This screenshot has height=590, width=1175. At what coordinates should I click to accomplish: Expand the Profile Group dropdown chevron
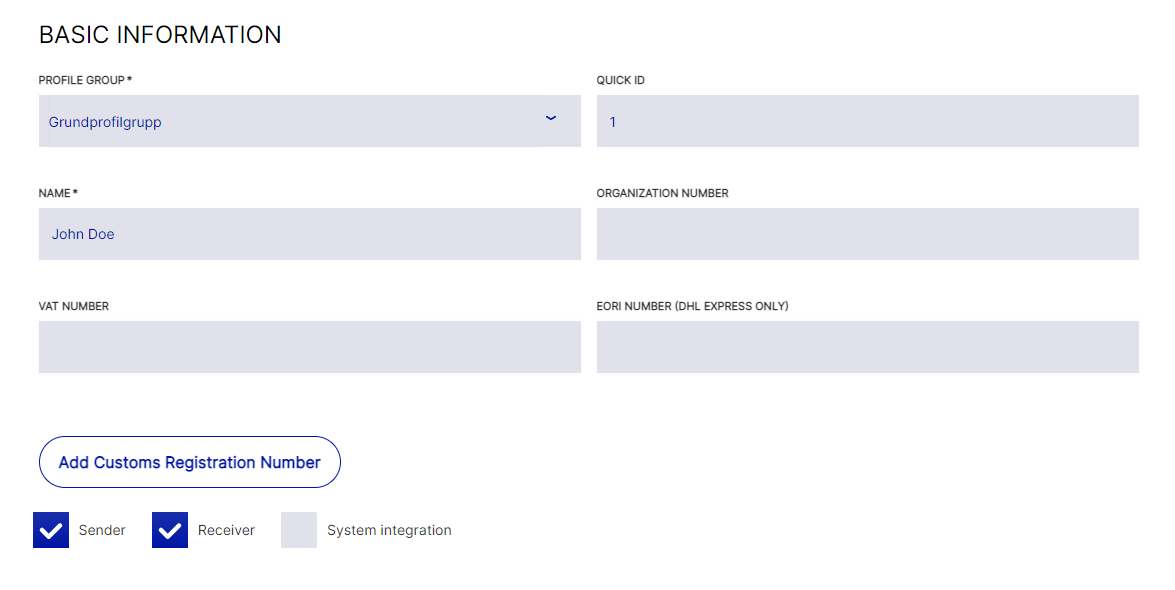click(x=551, y=119)
